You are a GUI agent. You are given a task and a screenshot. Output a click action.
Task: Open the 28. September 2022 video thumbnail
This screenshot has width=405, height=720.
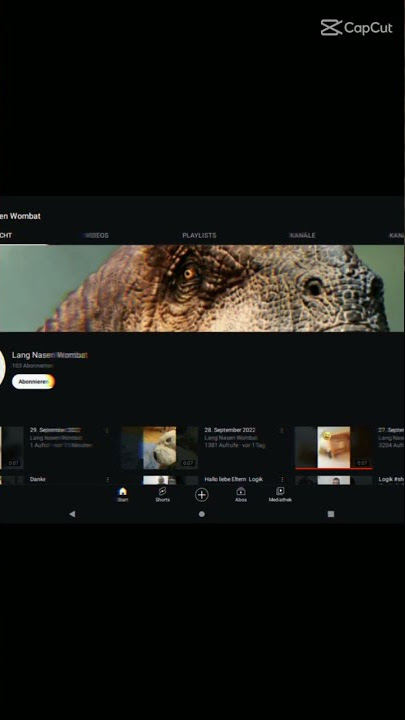click(159, 448)
